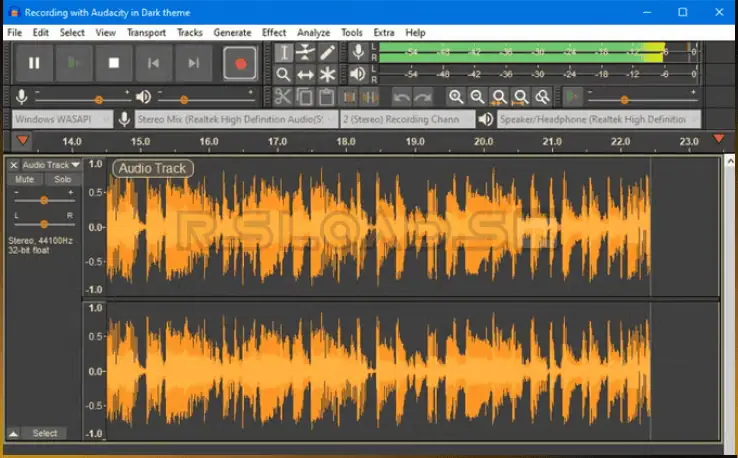Click the recording meter microphone icon
The width and height of the screenshot is (738, 458).
pyautogui.click(x=358, y=52)
